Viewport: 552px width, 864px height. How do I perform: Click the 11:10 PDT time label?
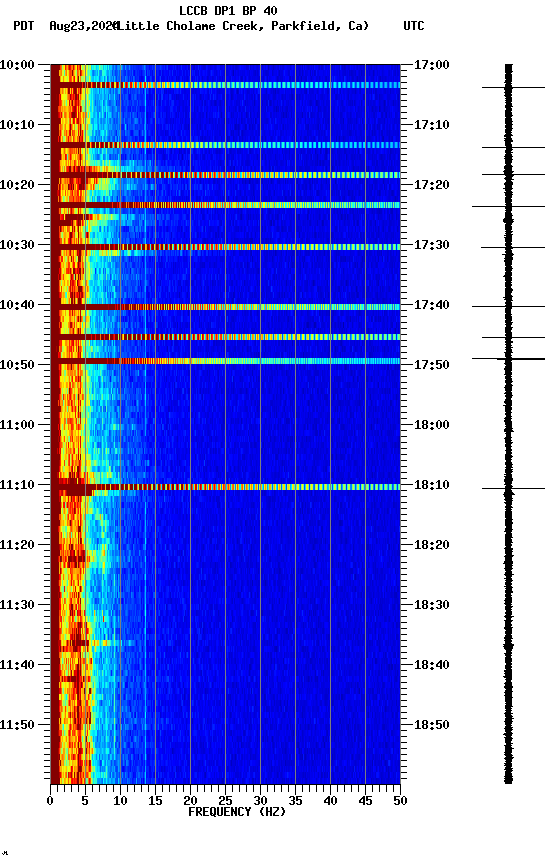tap(17, 485)
